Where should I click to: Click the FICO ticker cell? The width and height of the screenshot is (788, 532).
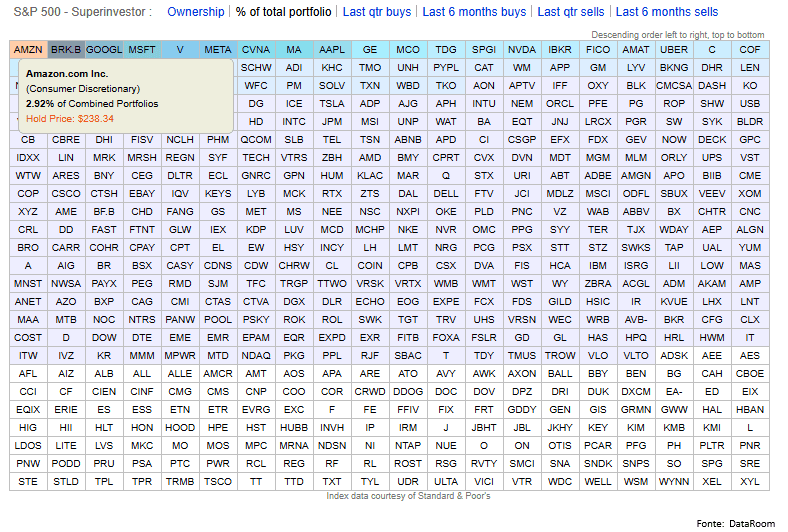pos(598,50)
